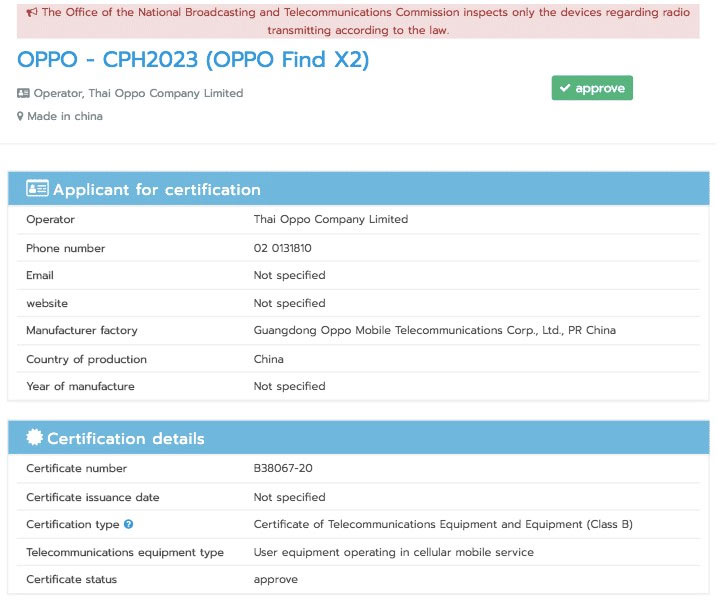Click the Manufacturer factory label

point(82,330)
